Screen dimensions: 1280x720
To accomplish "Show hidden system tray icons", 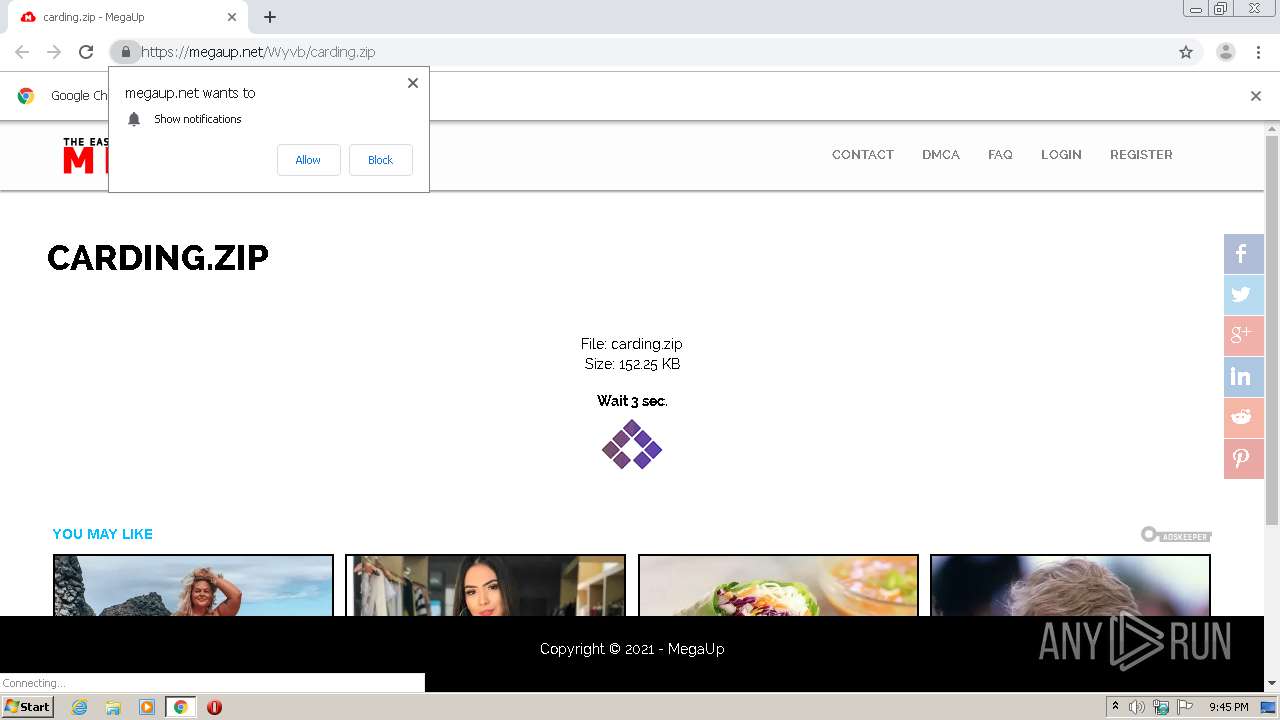I will click(x=1115, y=707).
